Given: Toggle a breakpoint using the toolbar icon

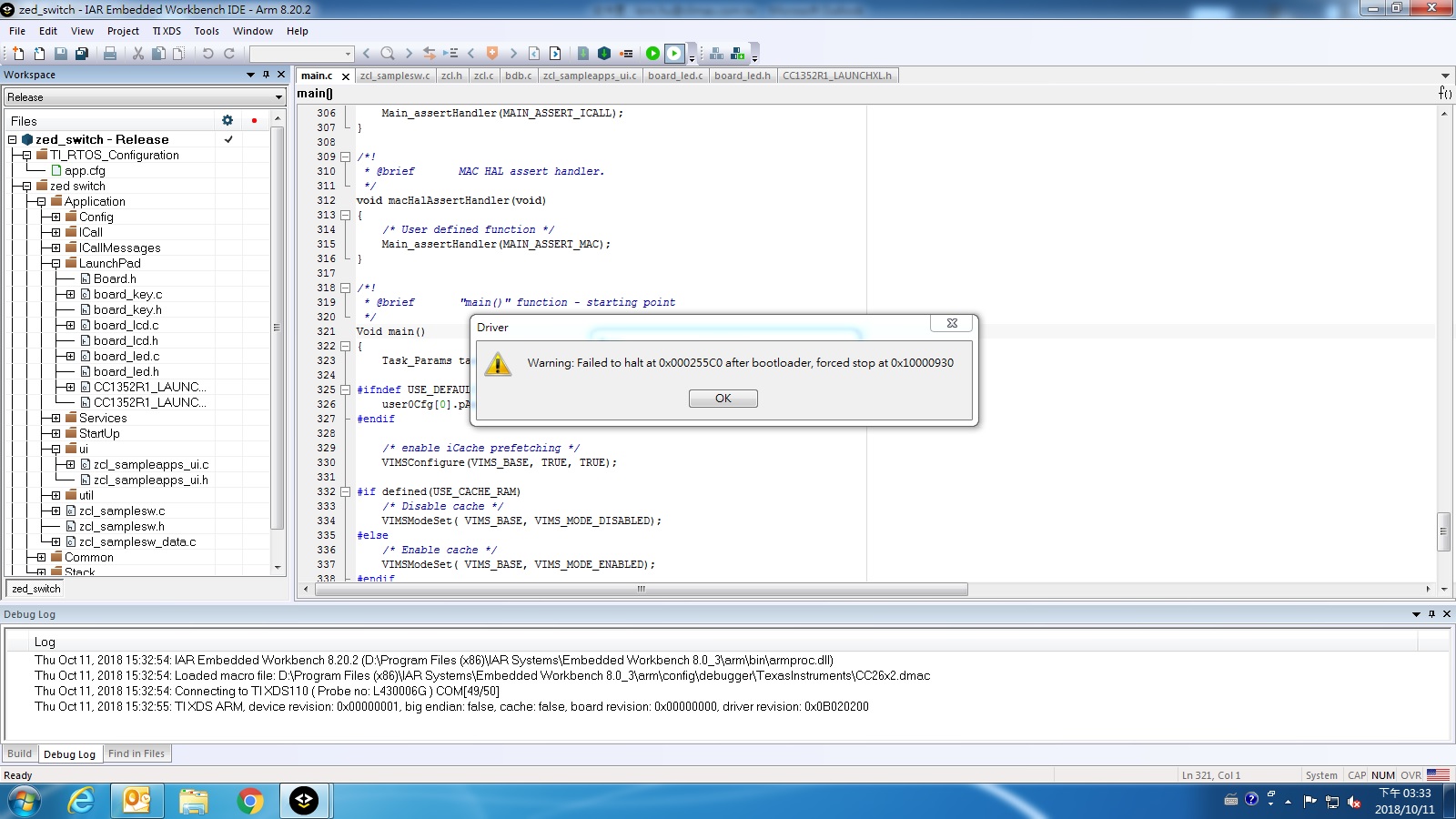Looking at the screenshot, I should [x=627, y=53].
